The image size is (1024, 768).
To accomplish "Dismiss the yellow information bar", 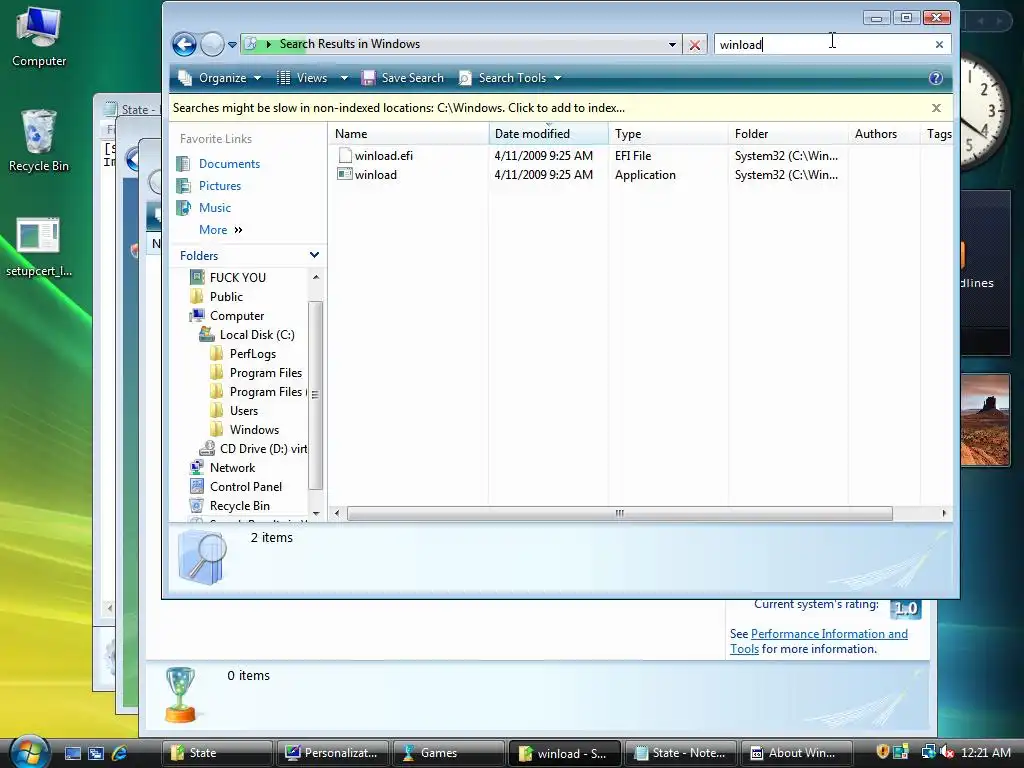I will click(x=936, y=108).
